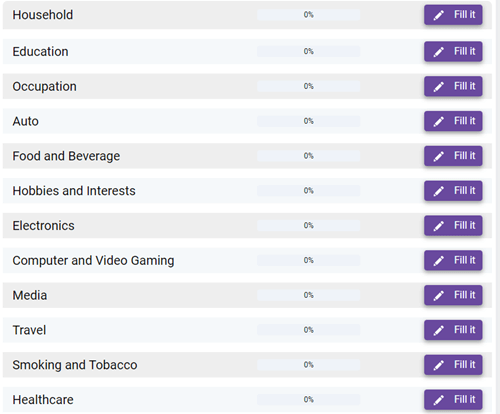Image resolution: width=500 pixels, height=414 pixels.
Task: Select the Healthcare category label
Action: (43, 400)
